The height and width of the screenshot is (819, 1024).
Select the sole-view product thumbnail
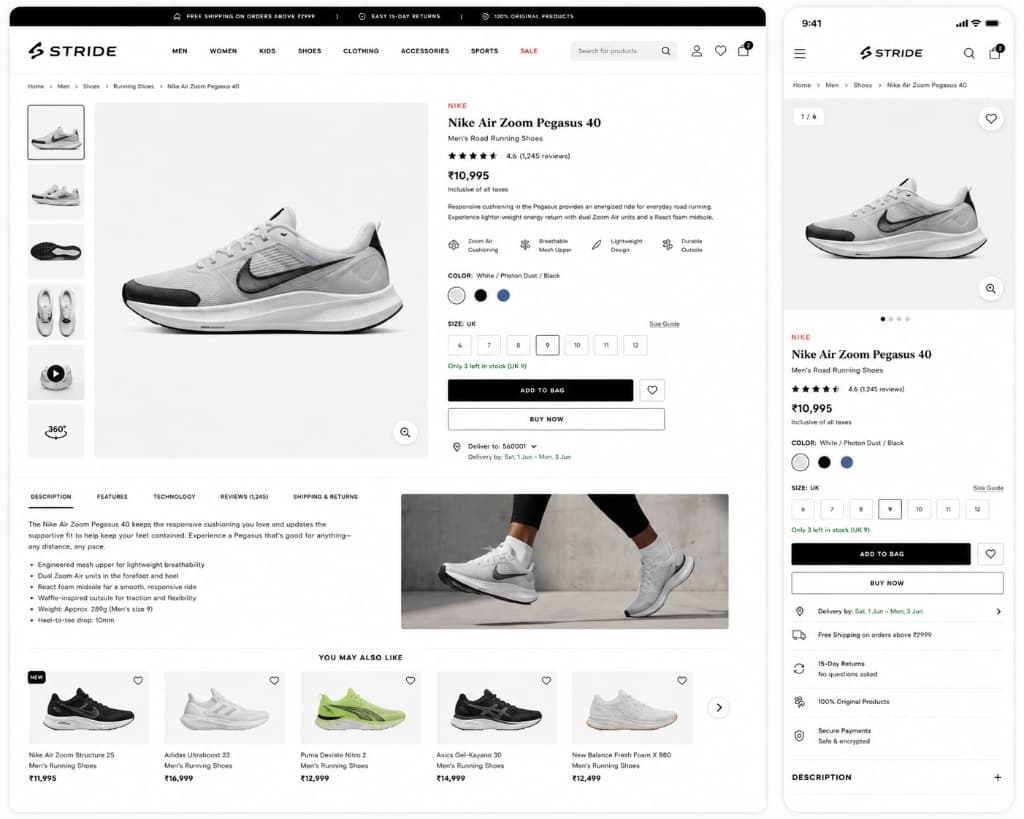pos(56,251)
